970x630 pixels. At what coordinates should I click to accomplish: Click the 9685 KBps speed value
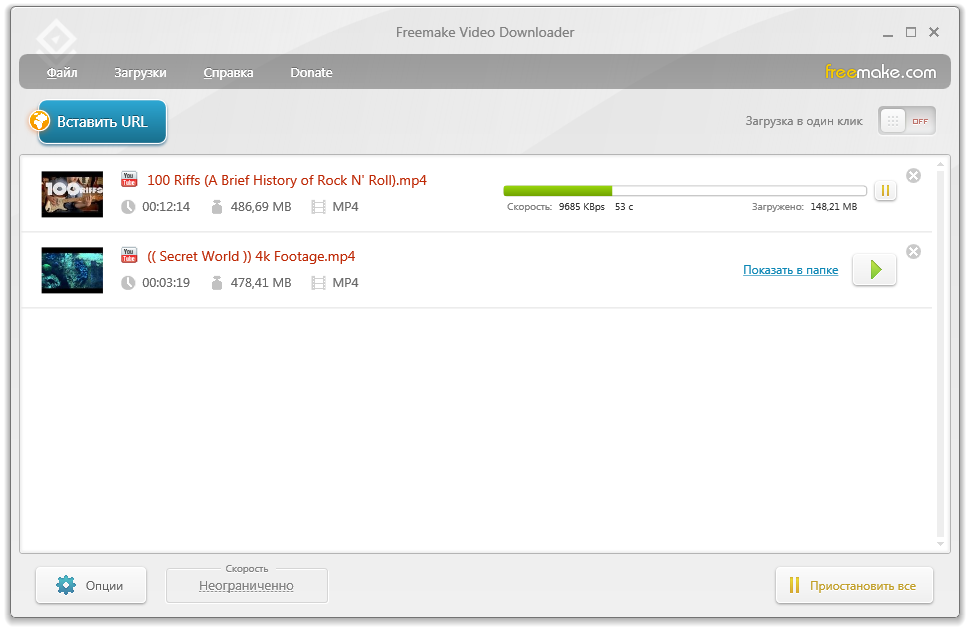tap(582, 207)
